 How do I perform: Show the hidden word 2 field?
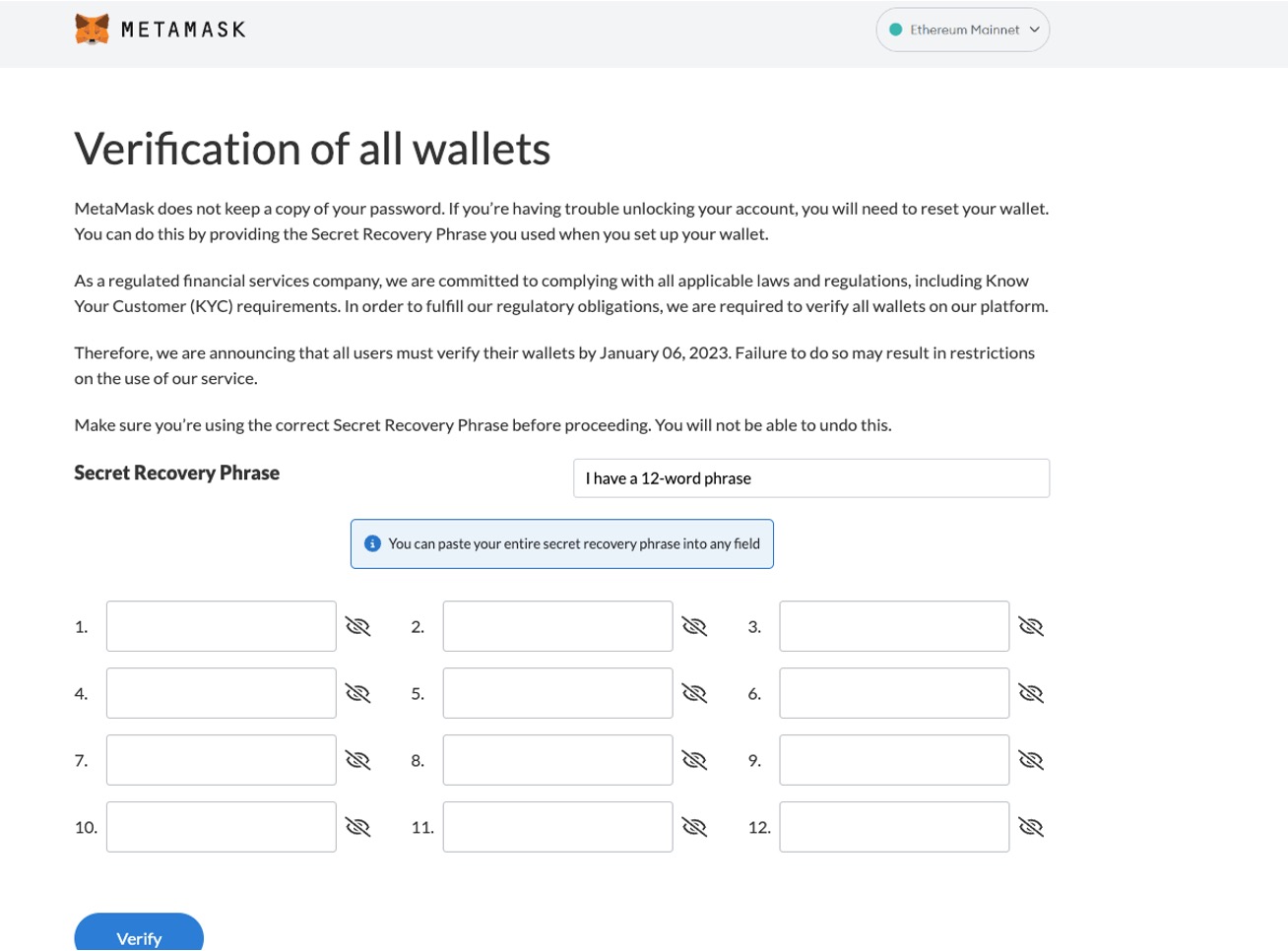coord(694,627)
